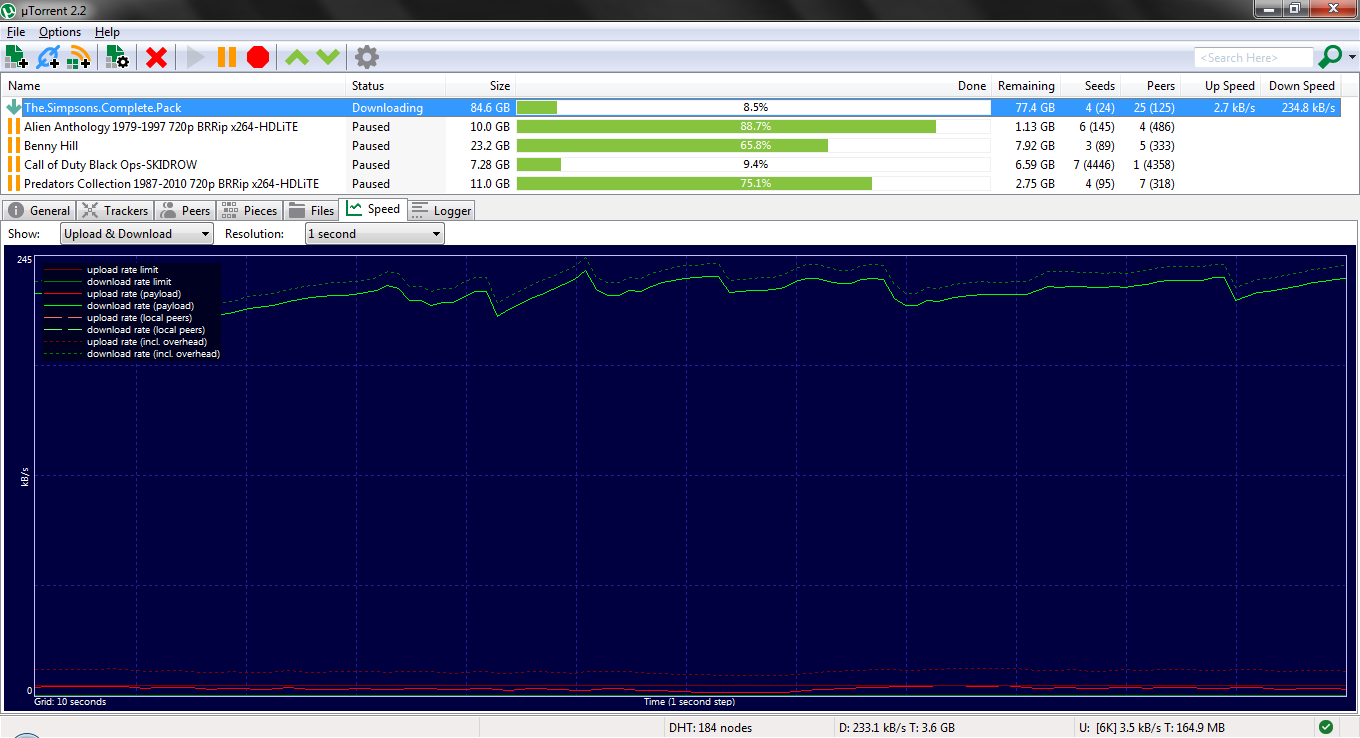Click the 65.8% progress bar for Benny Hill
The width and height of the screenshot is (1360, 738).
coord(753,146)
